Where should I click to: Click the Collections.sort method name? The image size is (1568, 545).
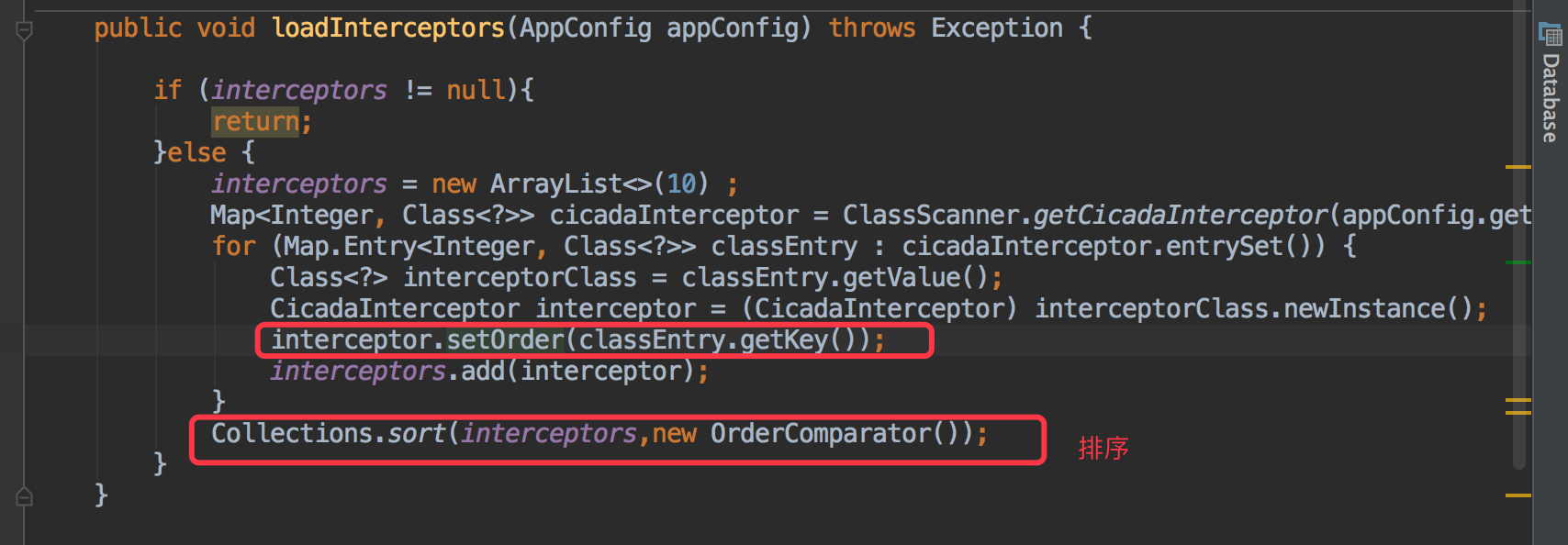(416, 433)
